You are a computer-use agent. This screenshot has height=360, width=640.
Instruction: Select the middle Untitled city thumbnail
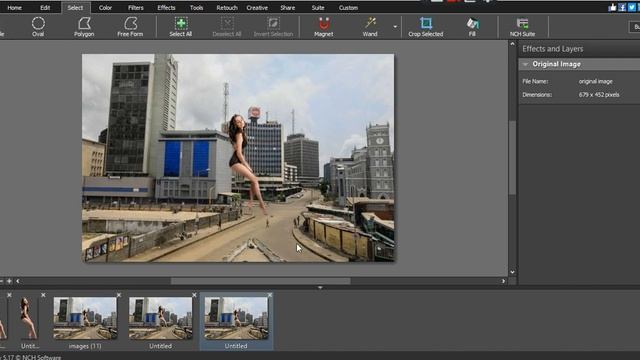[x=160, y=318]
